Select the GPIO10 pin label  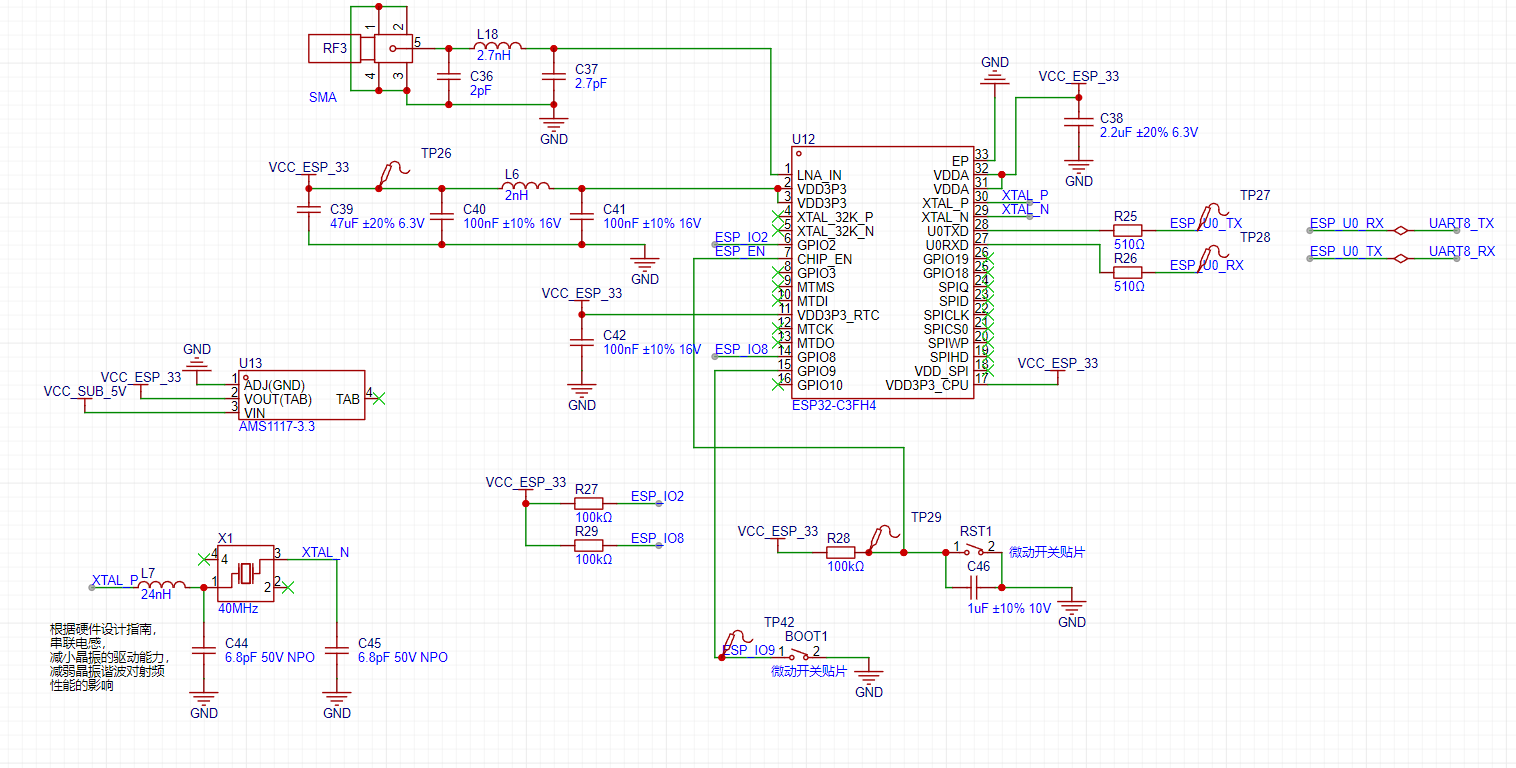click(820, 385)
